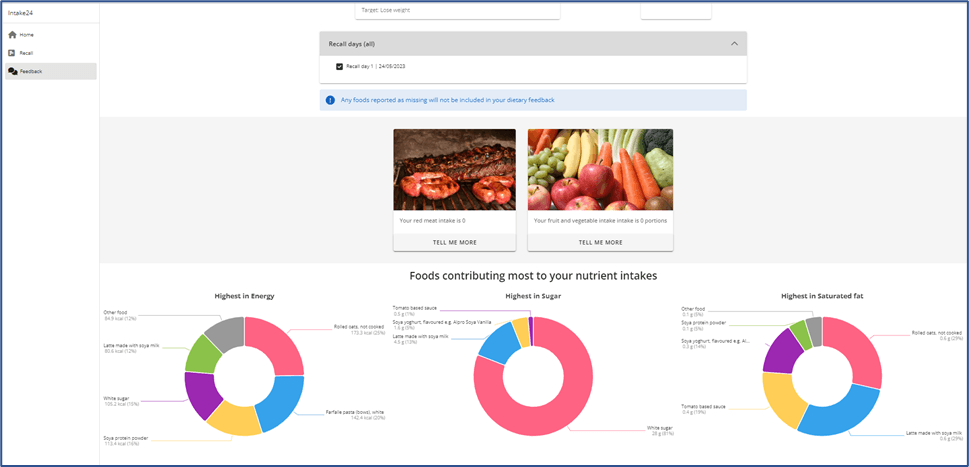Select green Latte slice in Energy chart

(203, 355)
